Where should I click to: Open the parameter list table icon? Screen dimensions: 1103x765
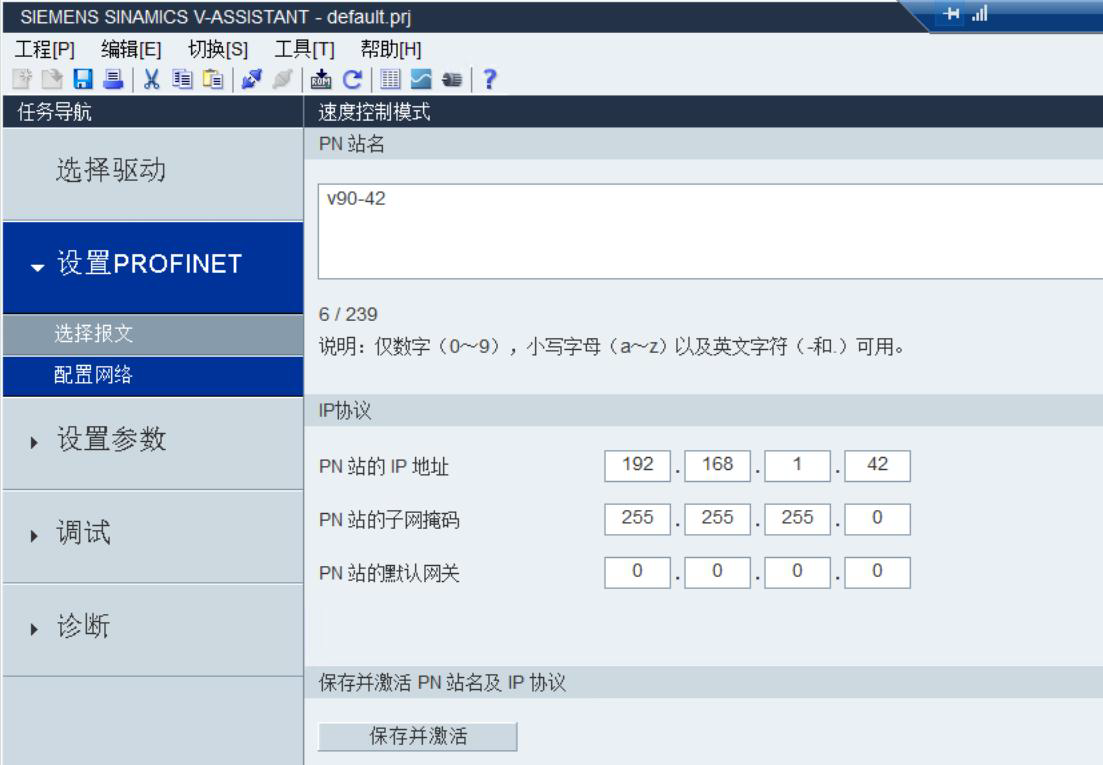click(x=390, y=79)
